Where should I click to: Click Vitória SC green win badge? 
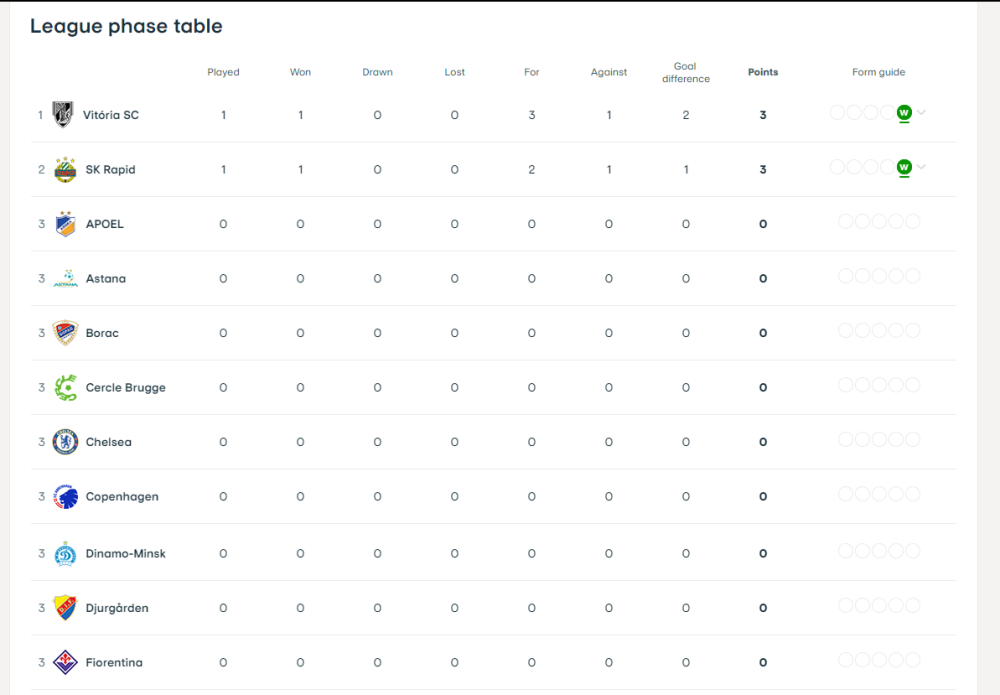click(x=904, y=113)
